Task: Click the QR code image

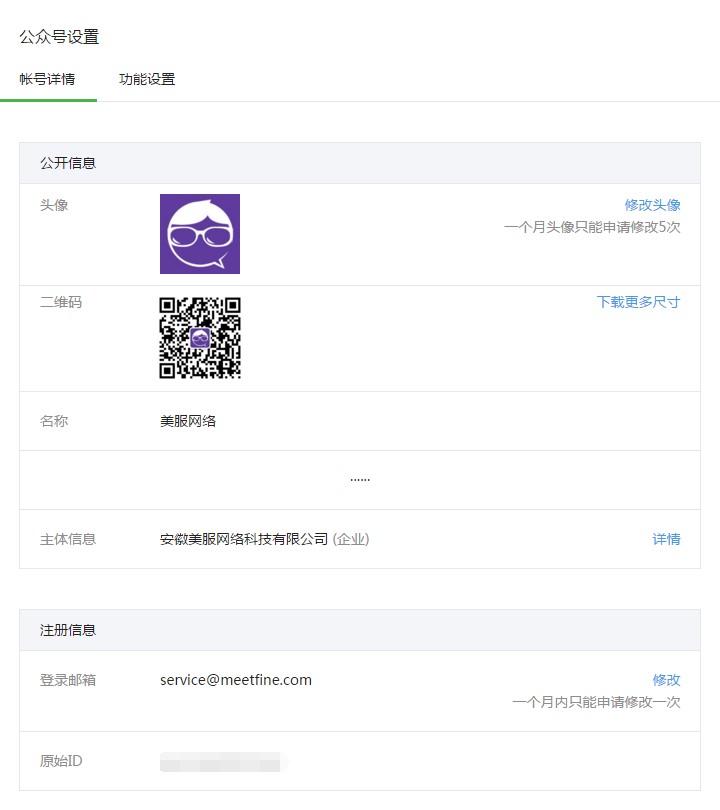Action: pos(200,338)
